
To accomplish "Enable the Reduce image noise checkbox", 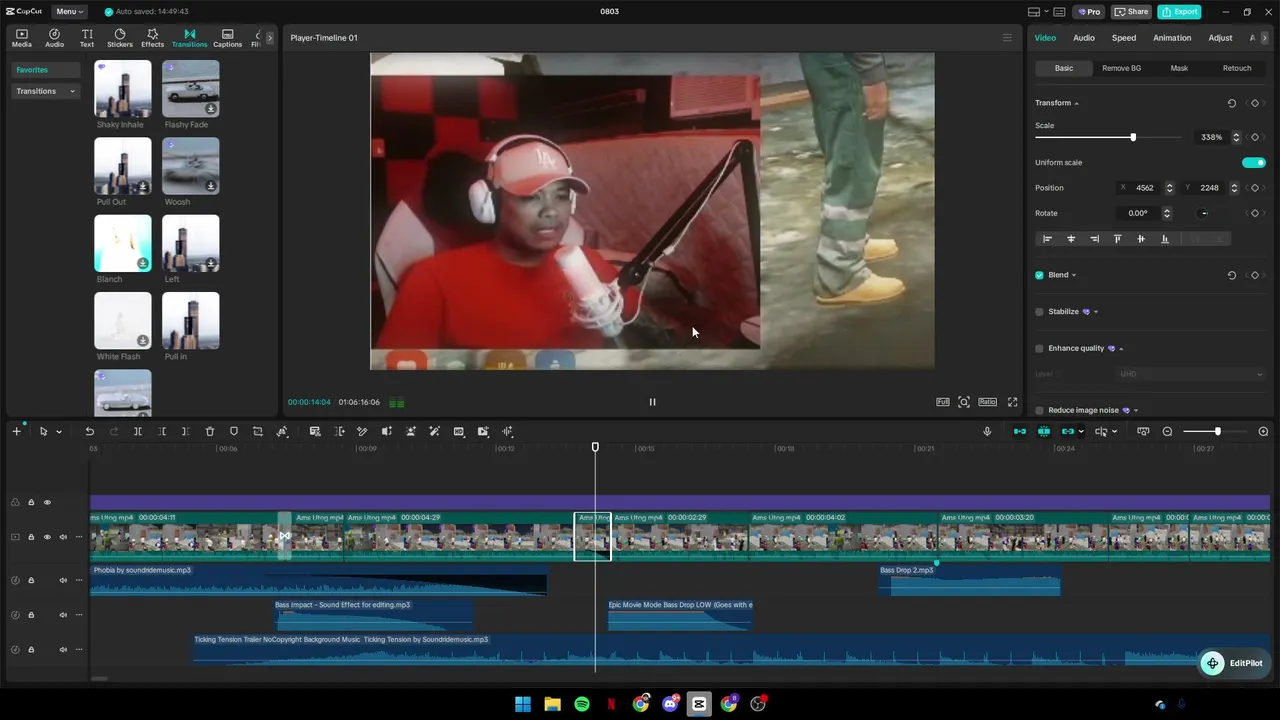I will [1039, 410].
